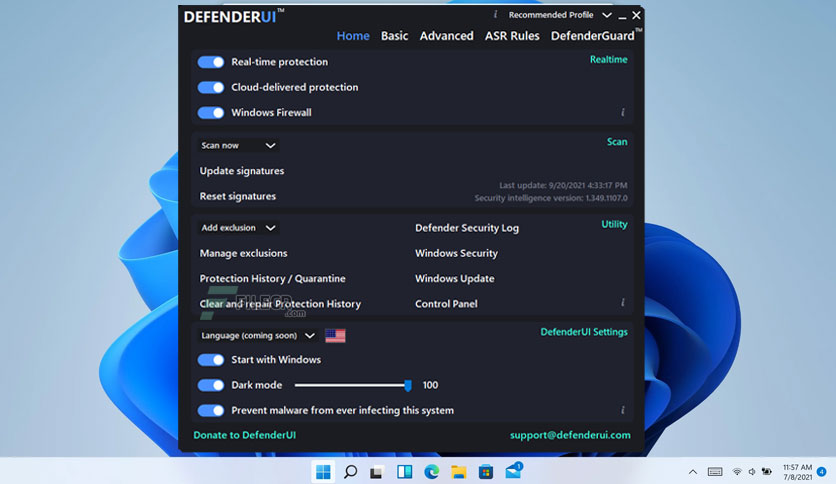Viewport: 836px width, 484px height.
Task: Disable Real-time protection toggle
Action: (211, 62)
